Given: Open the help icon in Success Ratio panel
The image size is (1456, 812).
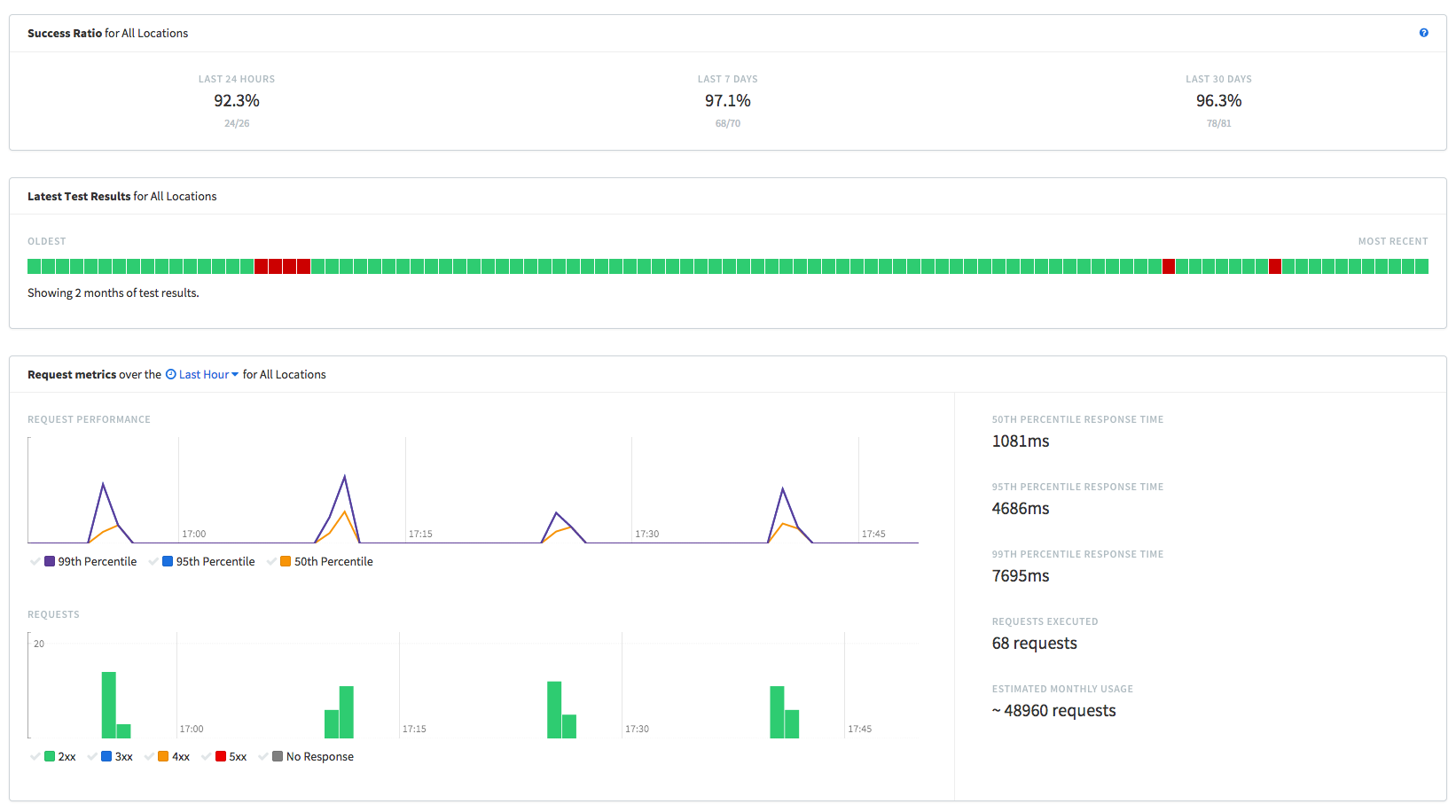Looking at the screenshot, I should coord(1423,33).
